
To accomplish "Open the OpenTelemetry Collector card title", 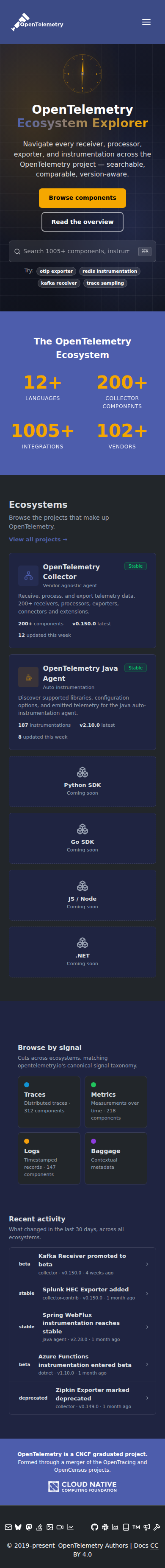I will pos(71,571).
